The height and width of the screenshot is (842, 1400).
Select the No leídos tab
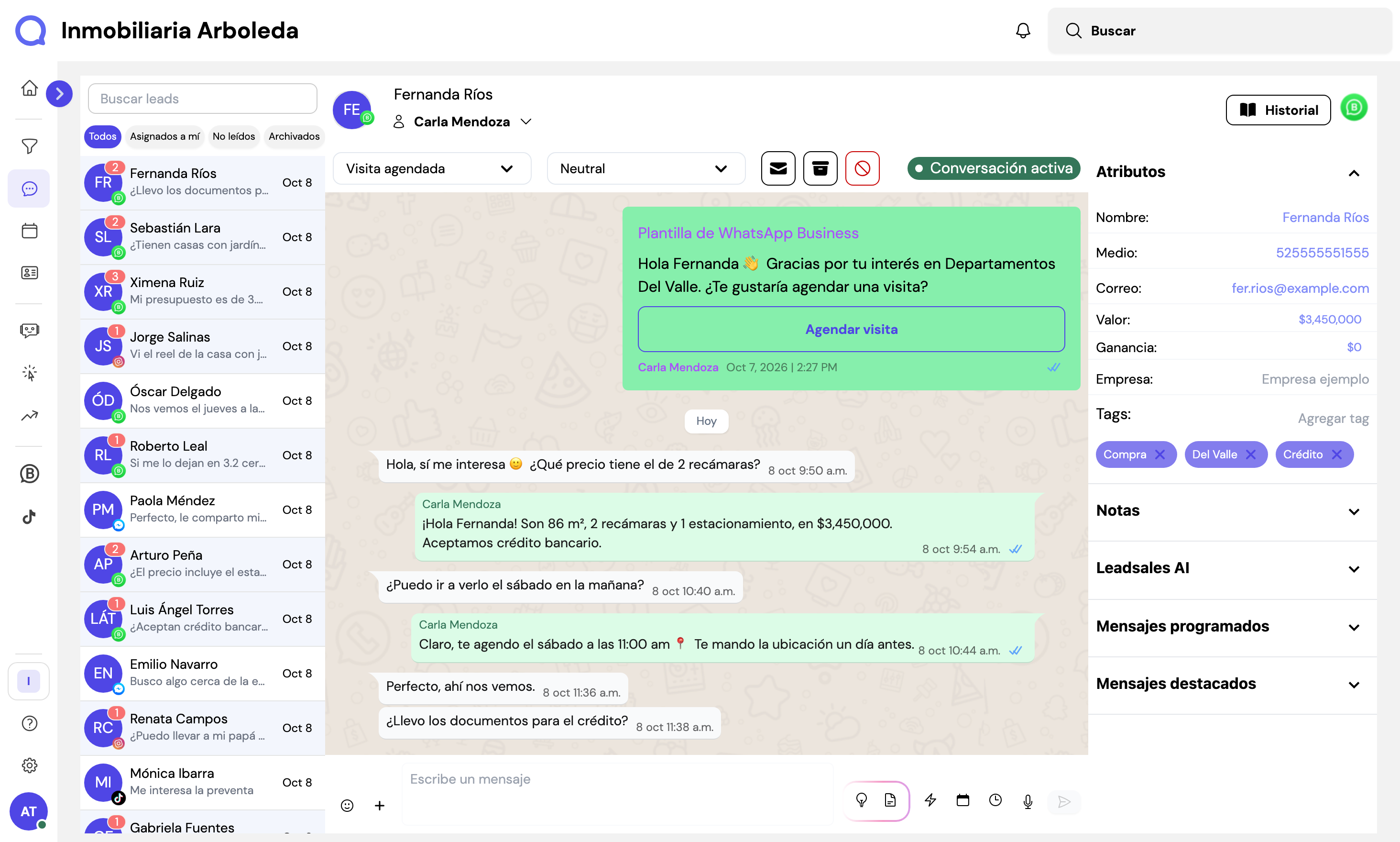click(234, 136)
